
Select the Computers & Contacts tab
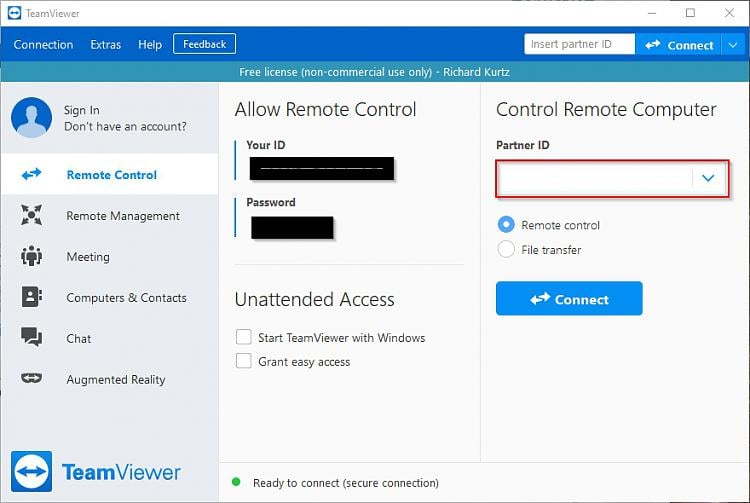(110, 297)
